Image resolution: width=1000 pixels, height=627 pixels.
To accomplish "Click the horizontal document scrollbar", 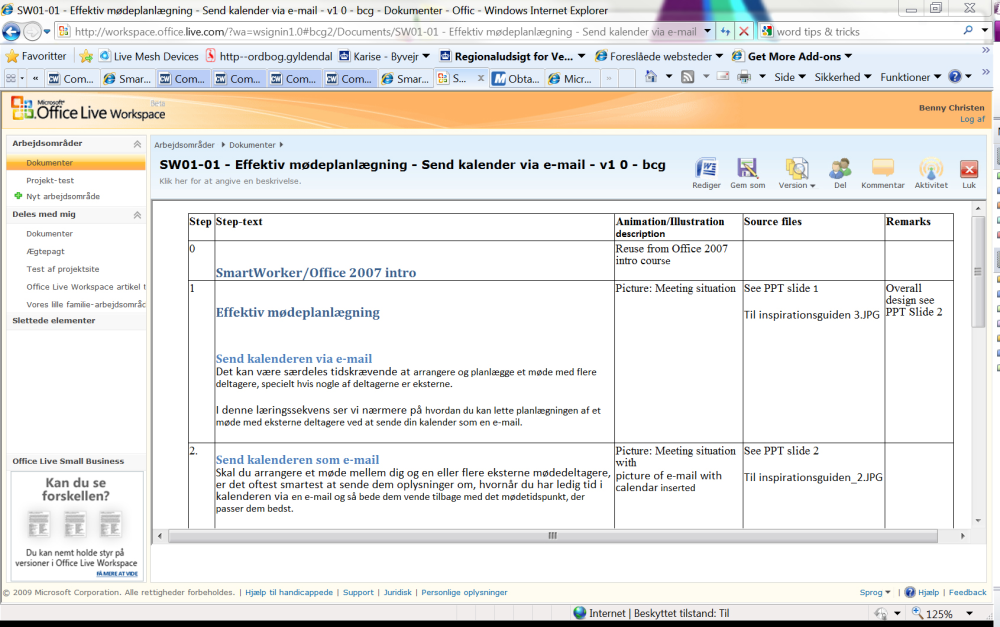I will (x=551, y=536).
